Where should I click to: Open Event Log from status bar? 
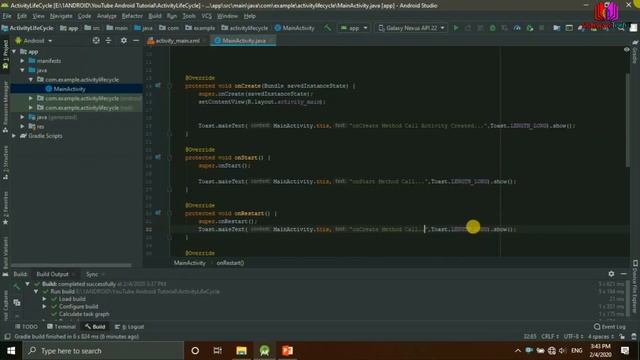coord(609,327)
